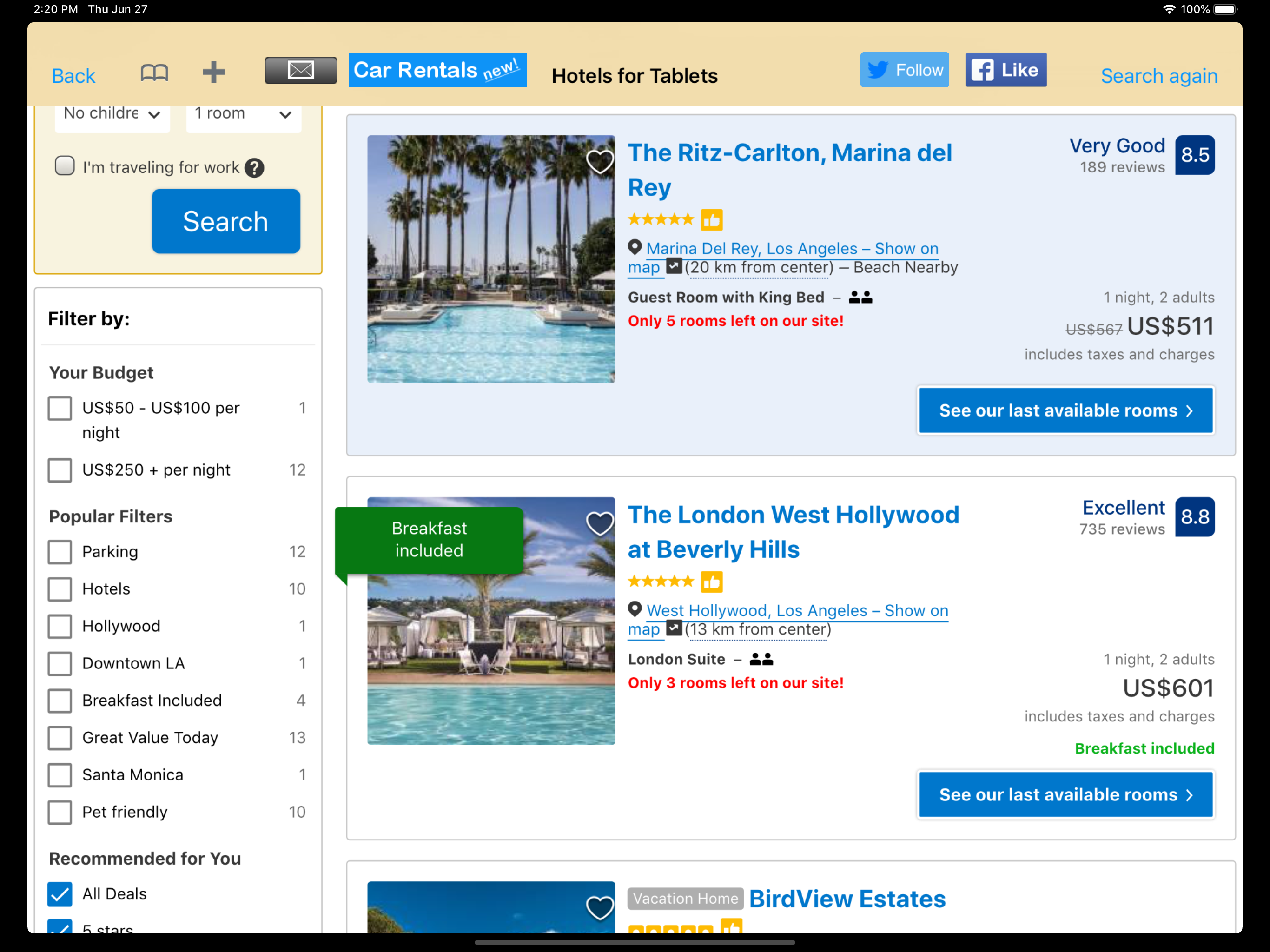
Task: Click the blue Search button
Action: 225,221
